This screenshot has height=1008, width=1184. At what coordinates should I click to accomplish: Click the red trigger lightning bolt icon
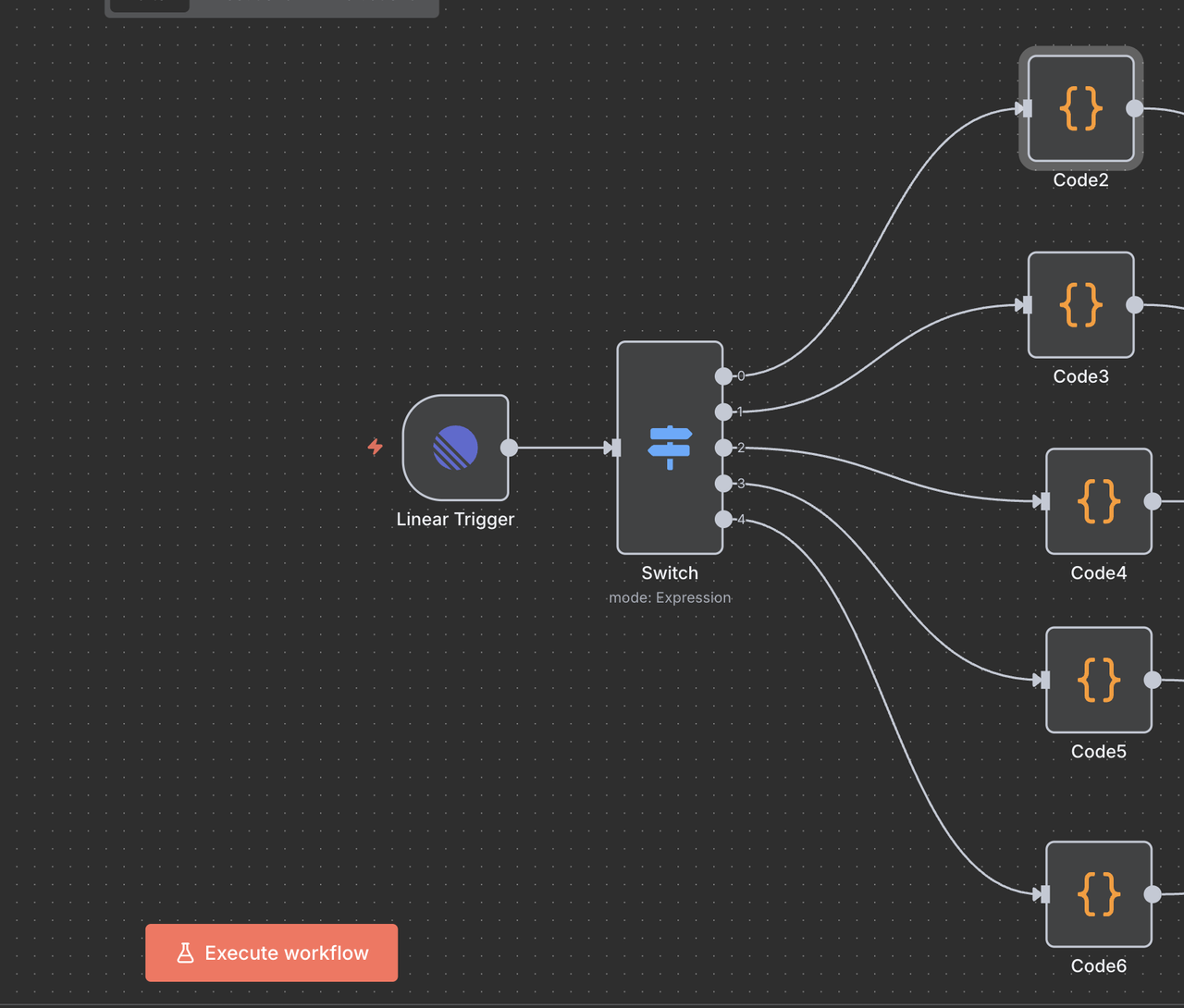point(375,447)
